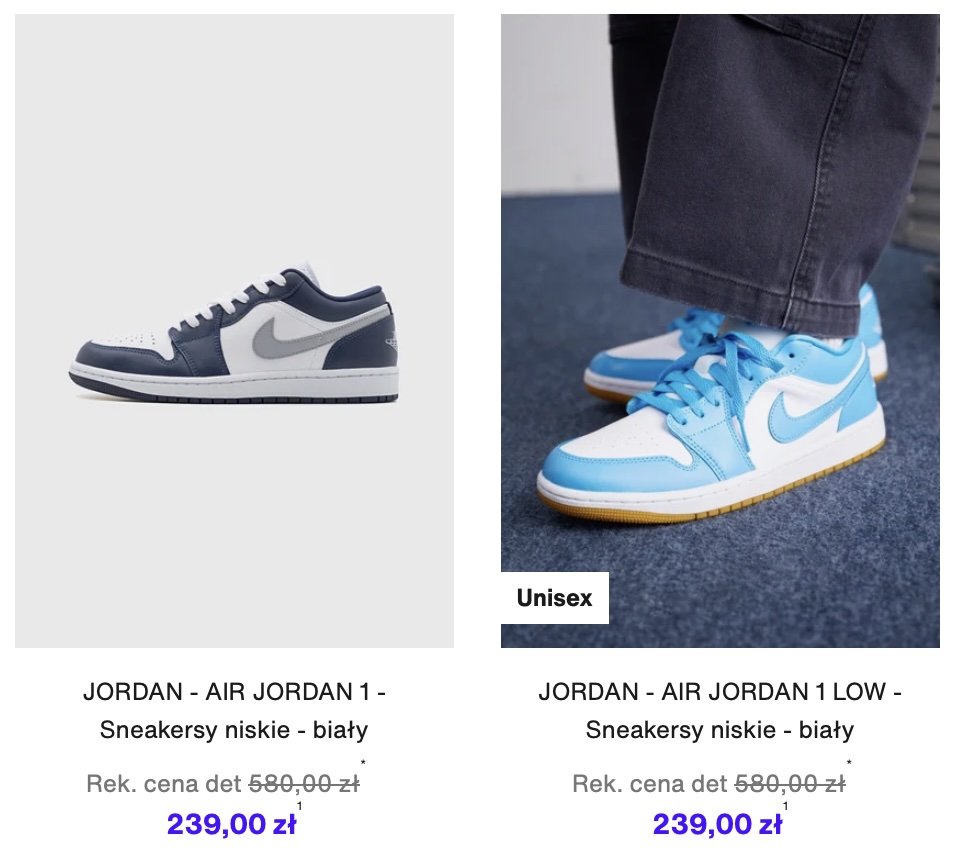Click the Unisex badge on blue sneakers
The width and height of the screenshot is (962, 858).
[555, 598]
